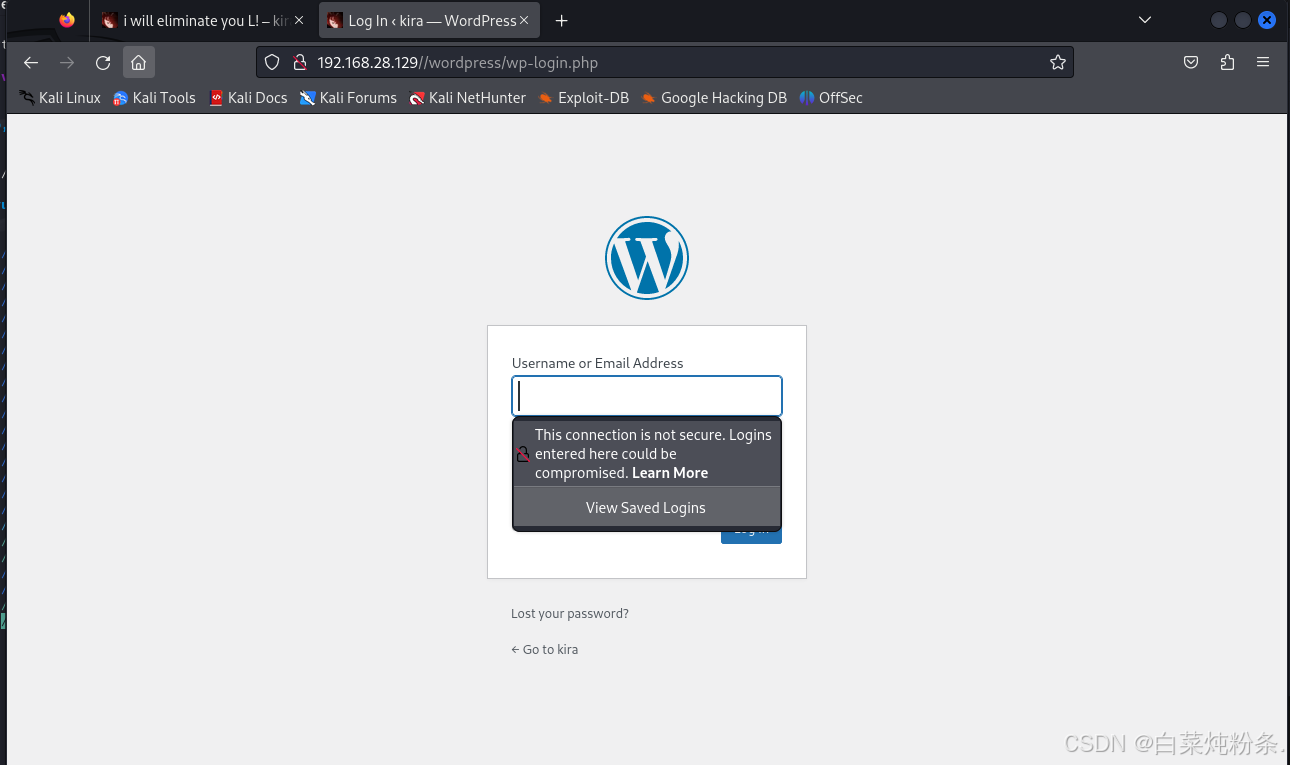This screenshot has height=765, width=1290.
Task: Bookmark this page with the star
Action: click(1058, 62)
